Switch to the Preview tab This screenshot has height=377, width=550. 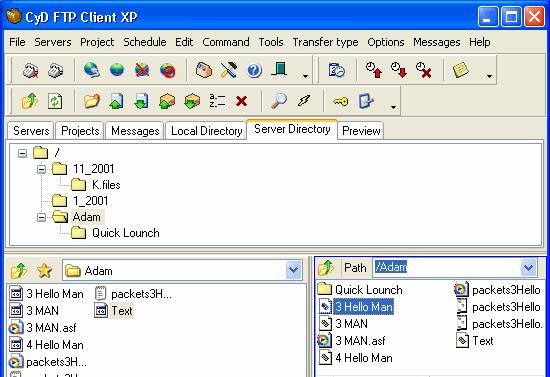tap(361, 131)
